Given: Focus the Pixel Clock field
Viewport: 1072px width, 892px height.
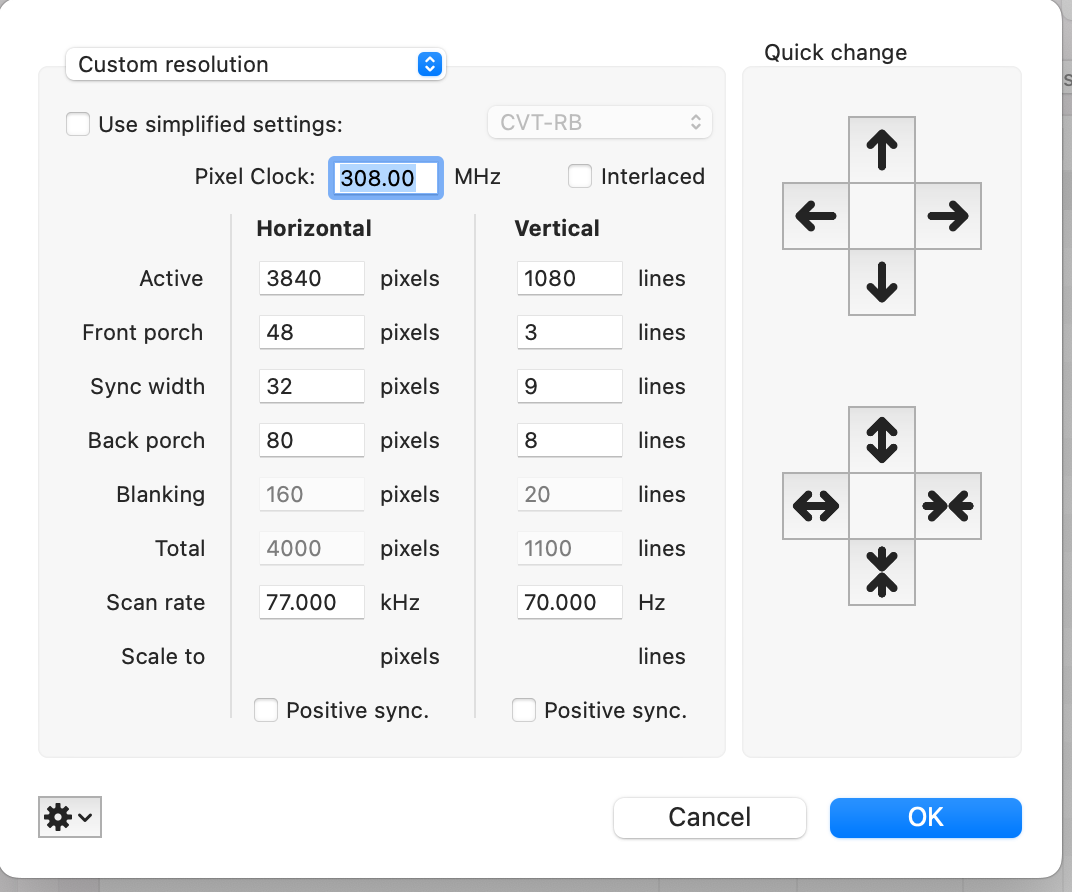Looking at the screenshot, I should (x=386, y=178).
